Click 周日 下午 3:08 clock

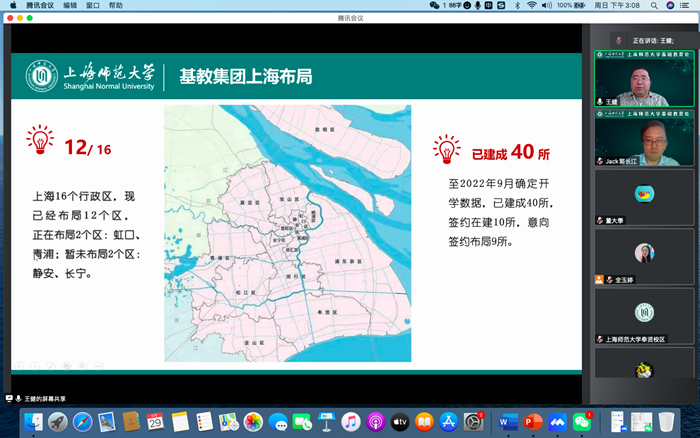click(x=617, y=5)
